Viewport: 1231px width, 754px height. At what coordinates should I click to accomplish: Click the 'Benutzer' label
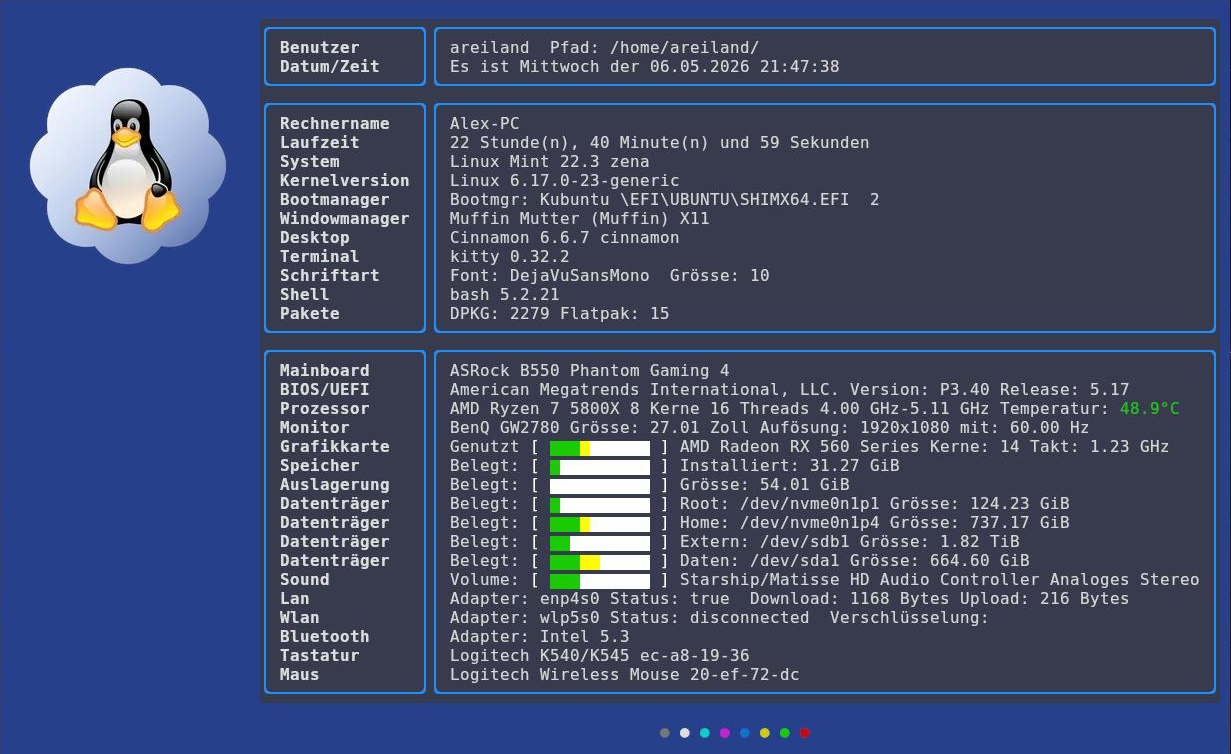point(320,47)
